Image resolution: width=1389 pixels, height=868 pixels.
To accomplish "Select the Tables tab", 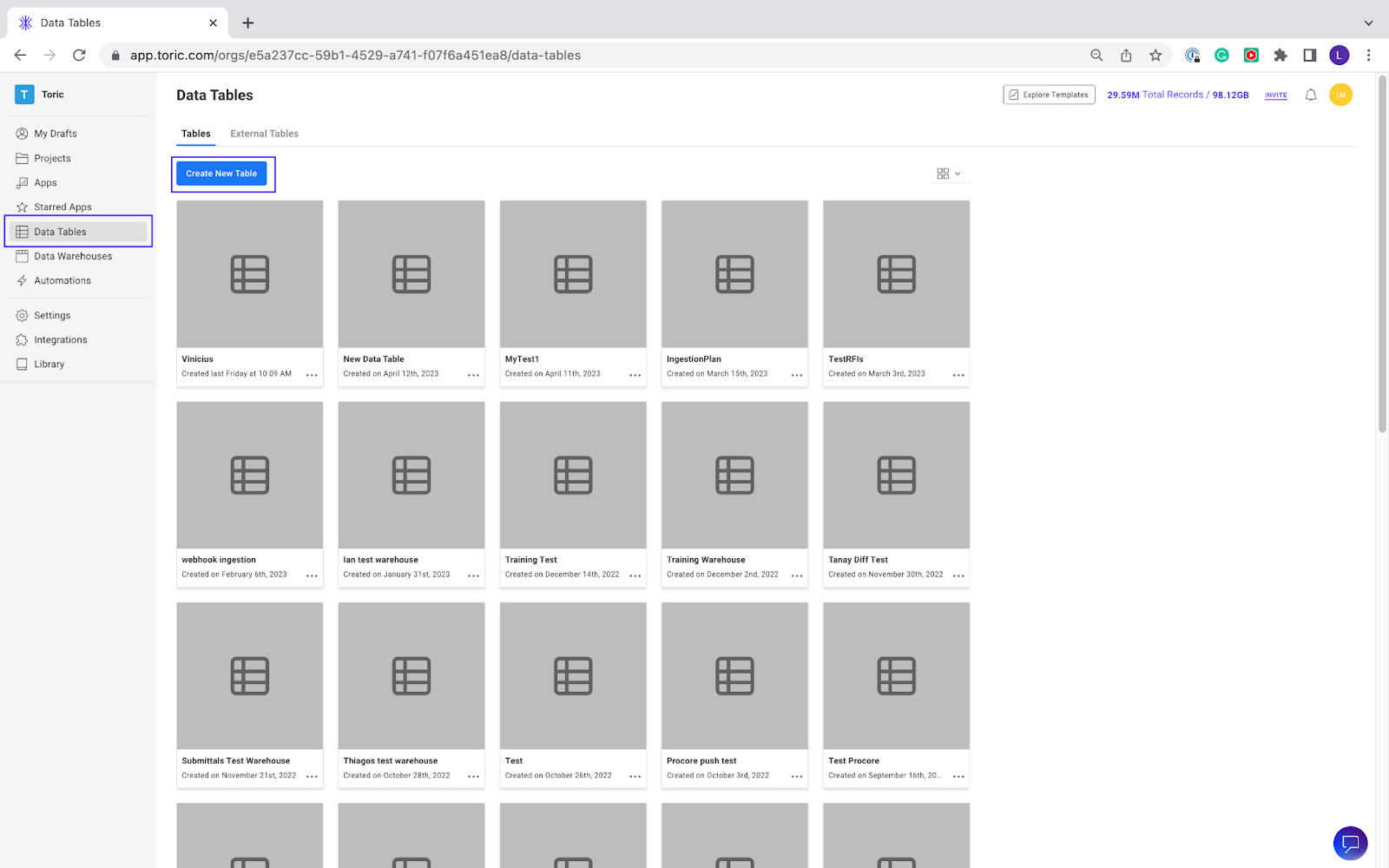I will click(195, 134).
